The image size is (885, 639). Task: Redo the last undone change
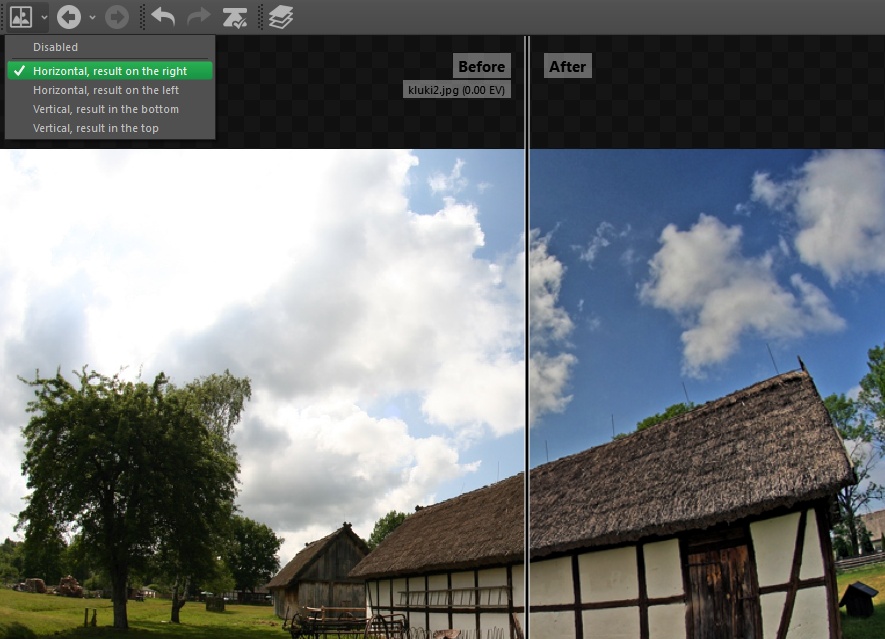(199, 17)
